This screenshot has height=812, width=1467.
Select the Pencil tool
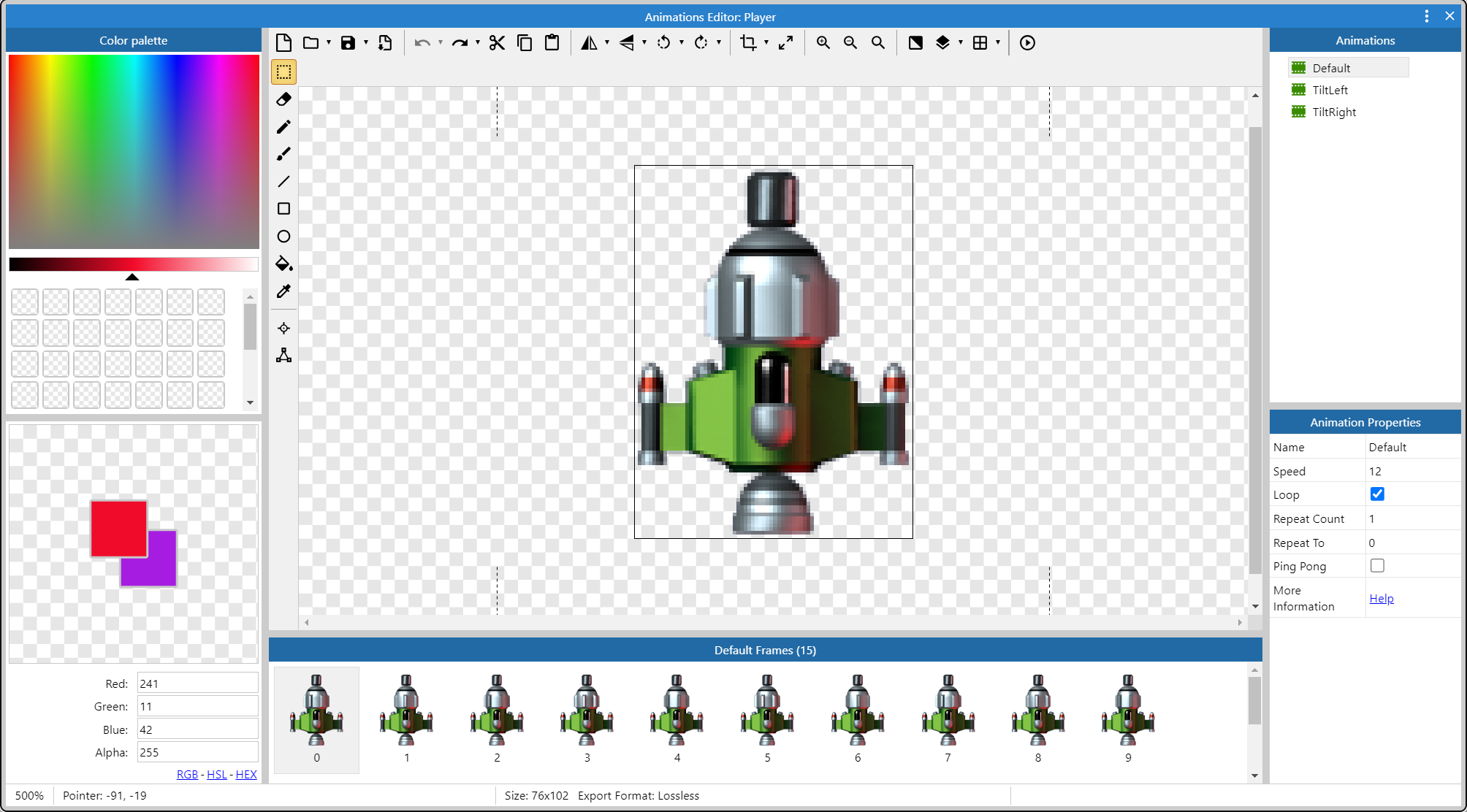coord(283,127)
